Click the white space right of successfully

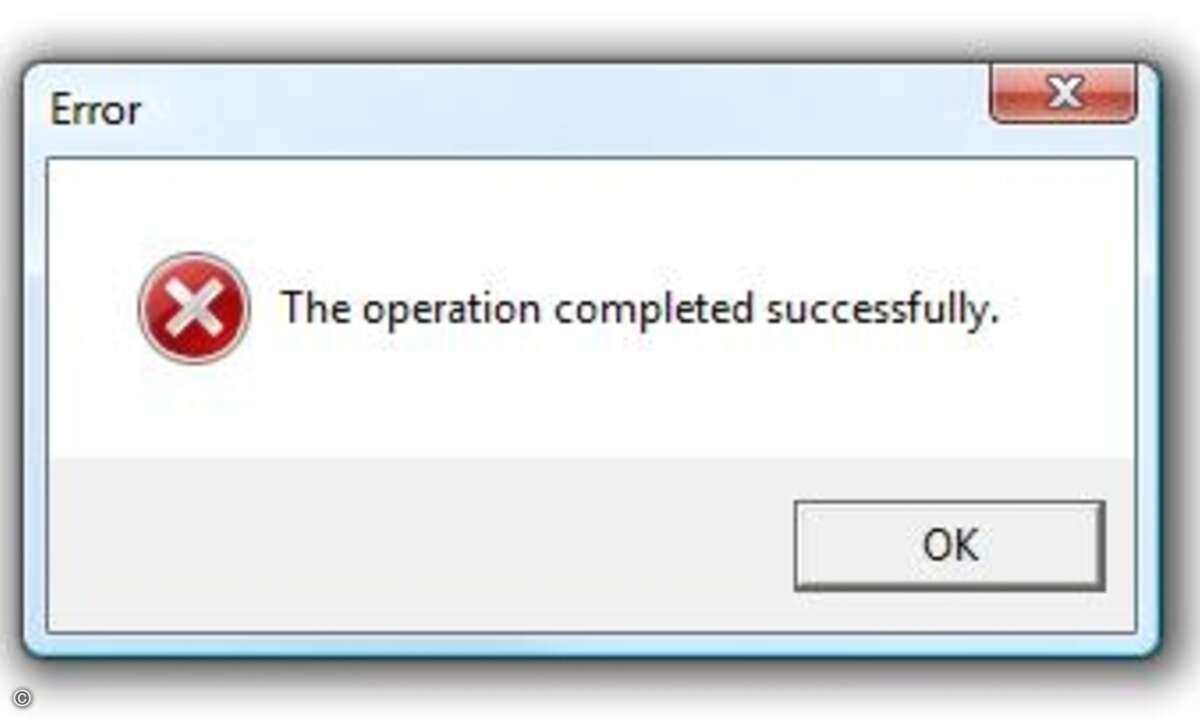[1065, 308]
